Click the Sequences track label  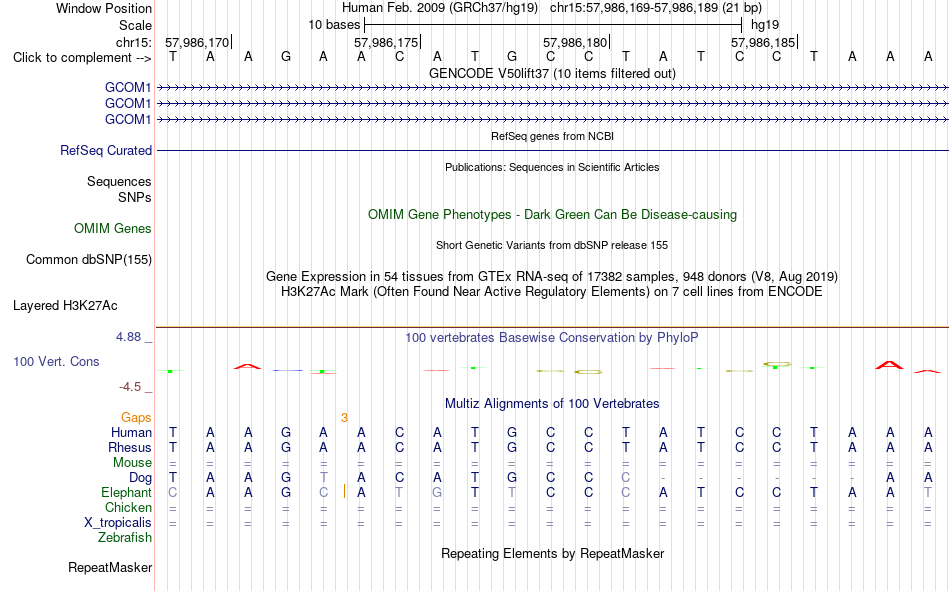click(x=119, y=181)
